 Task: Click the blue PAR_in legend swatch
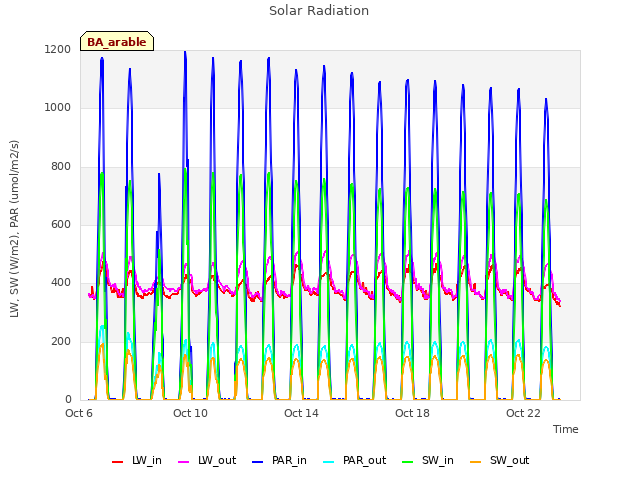pos(258,462)
